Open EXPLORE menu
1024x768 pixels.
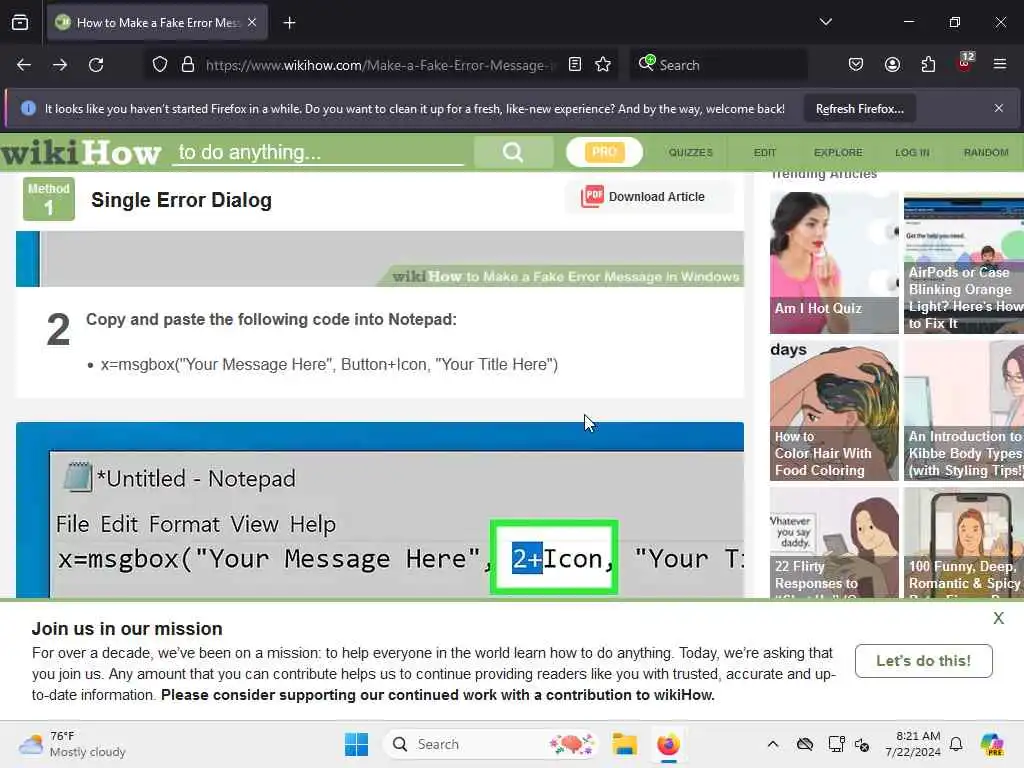[x=838, y=152]
